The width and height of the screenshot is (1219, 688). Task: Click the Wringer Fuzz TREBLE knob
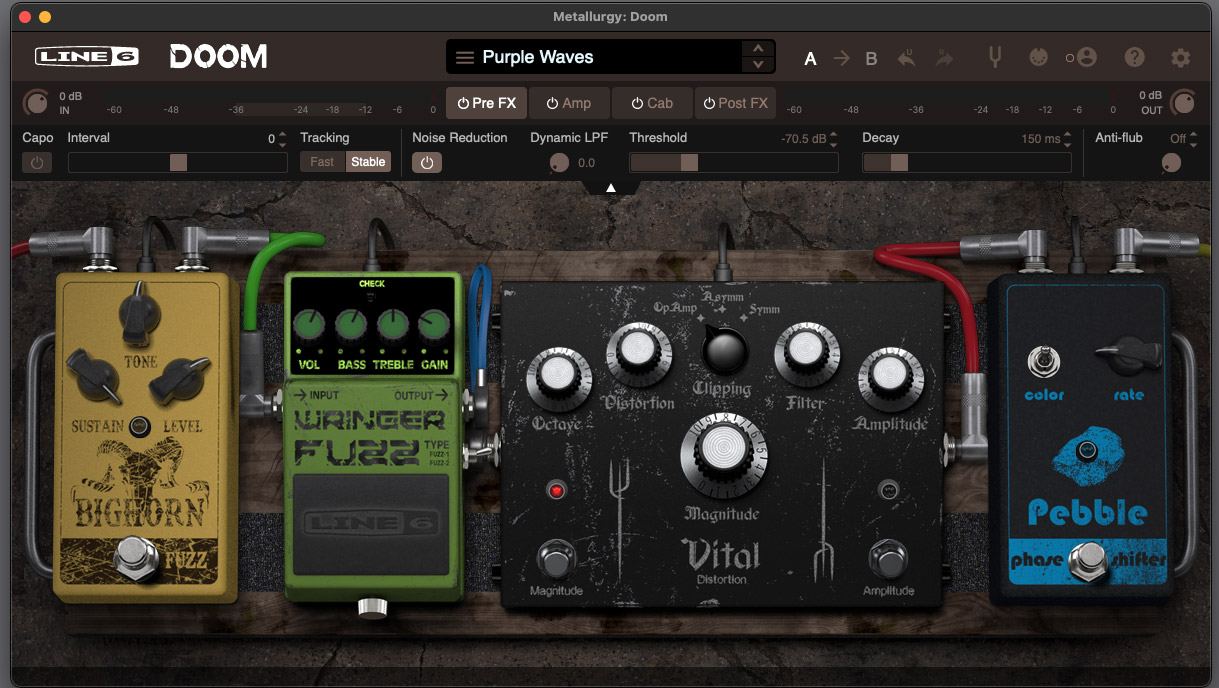tap(393, 324)
